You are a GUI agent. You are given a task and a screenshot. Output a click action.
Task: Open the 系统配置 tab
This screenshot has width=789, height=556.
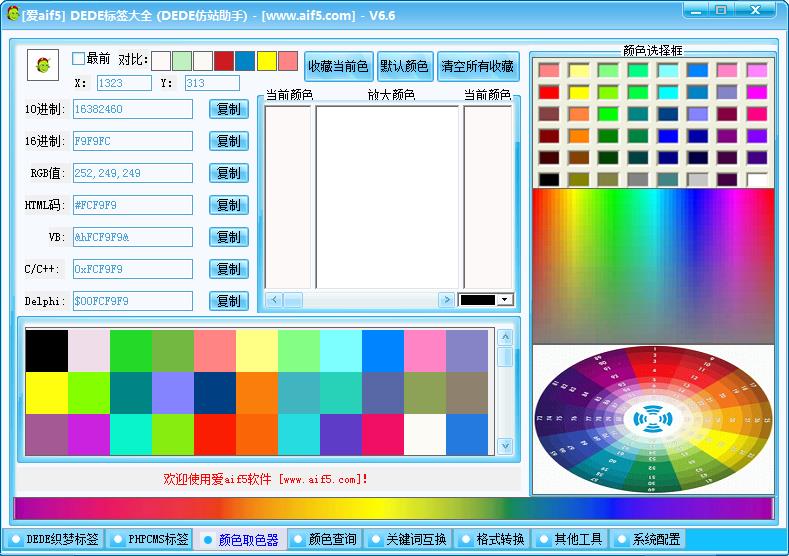pos(648,539)
